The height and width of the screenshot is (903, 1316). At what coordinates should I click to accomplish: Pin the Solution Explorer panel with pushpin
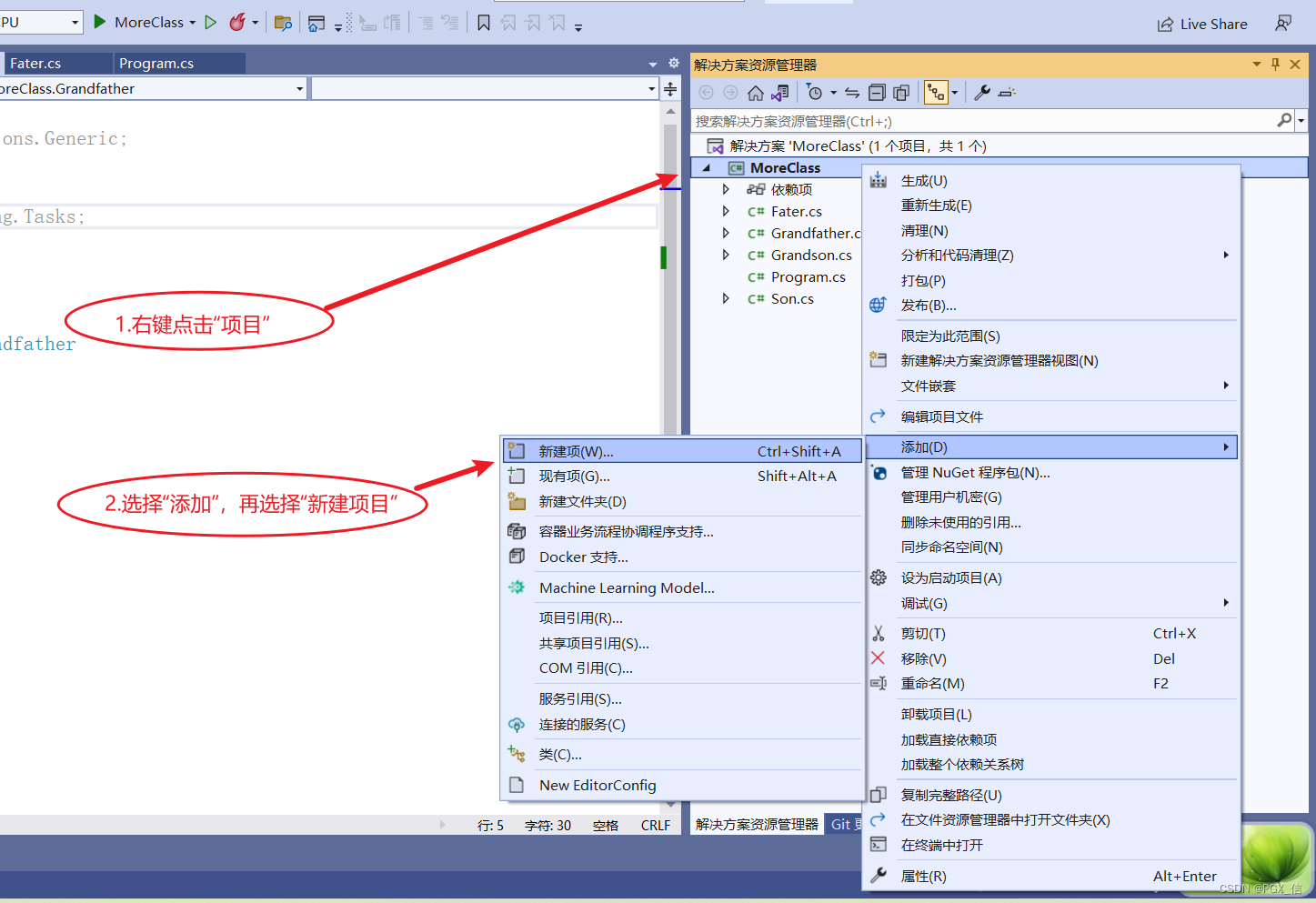(1275, 64)
